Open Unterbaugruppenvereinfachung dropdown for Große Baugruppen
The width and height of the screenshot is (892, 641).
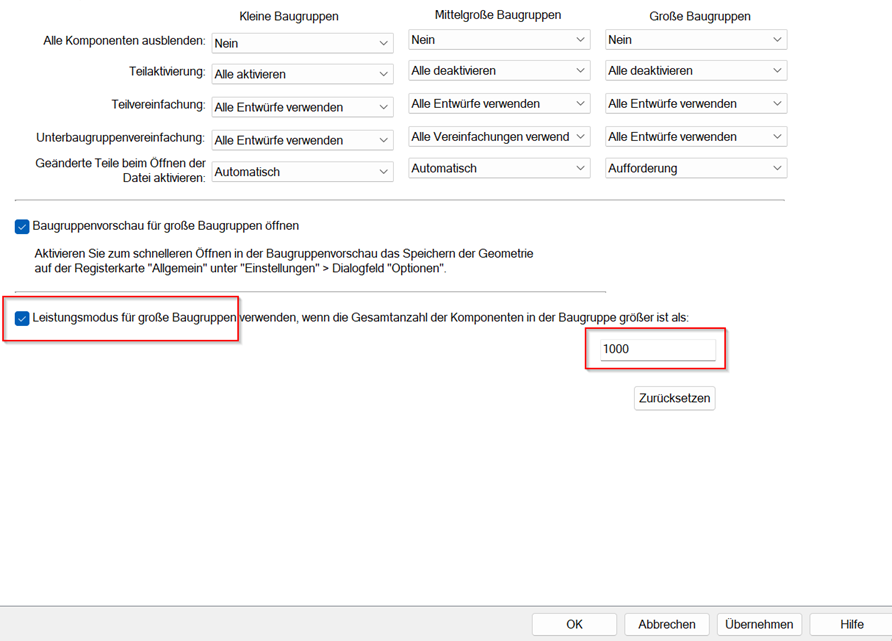[x=696, y=137]
